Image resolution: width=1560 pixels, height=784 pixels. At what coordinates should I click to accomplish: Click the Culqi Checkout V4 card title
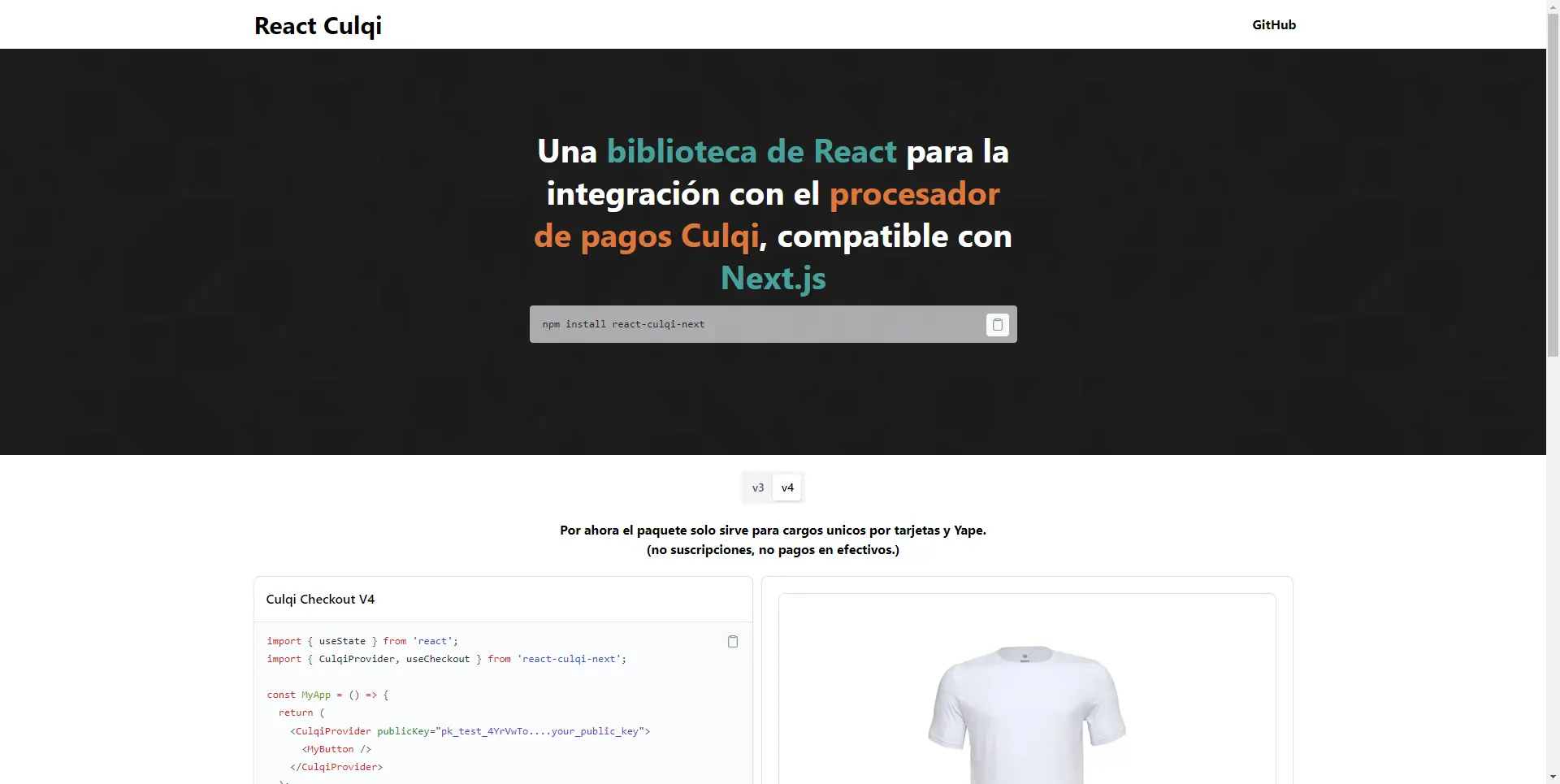tap(320, 600)
